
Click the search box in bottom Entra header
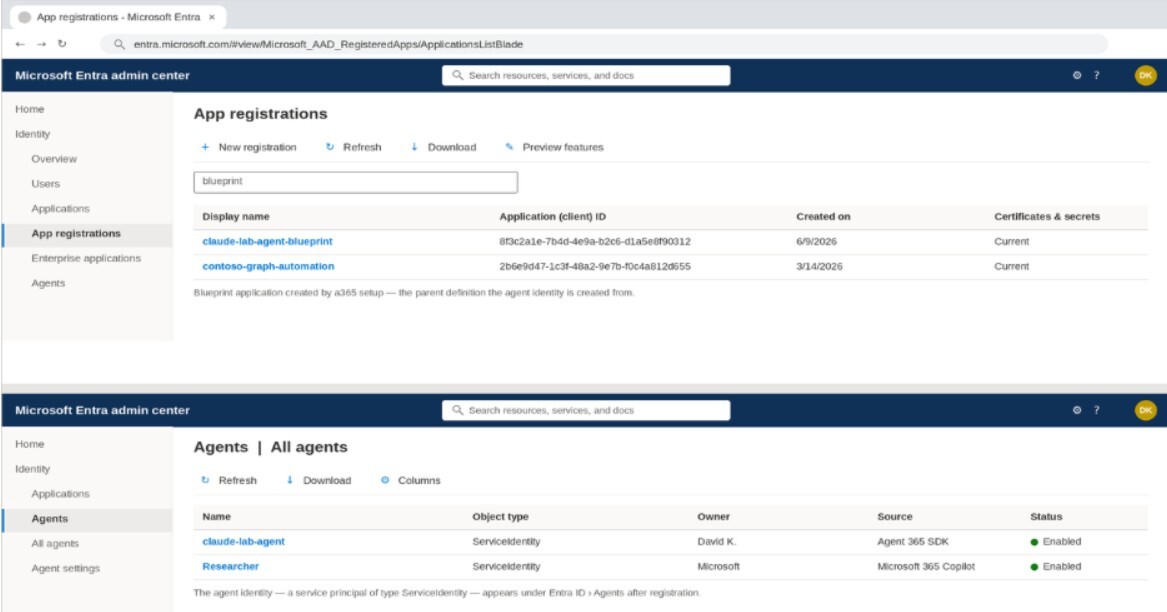(586, 410)
